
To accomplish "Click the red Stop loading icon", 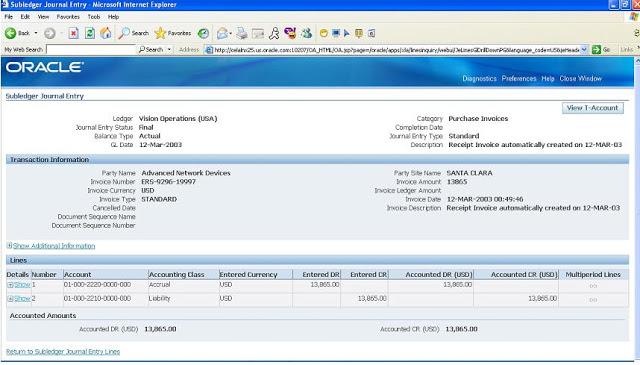I will (73, 33).
